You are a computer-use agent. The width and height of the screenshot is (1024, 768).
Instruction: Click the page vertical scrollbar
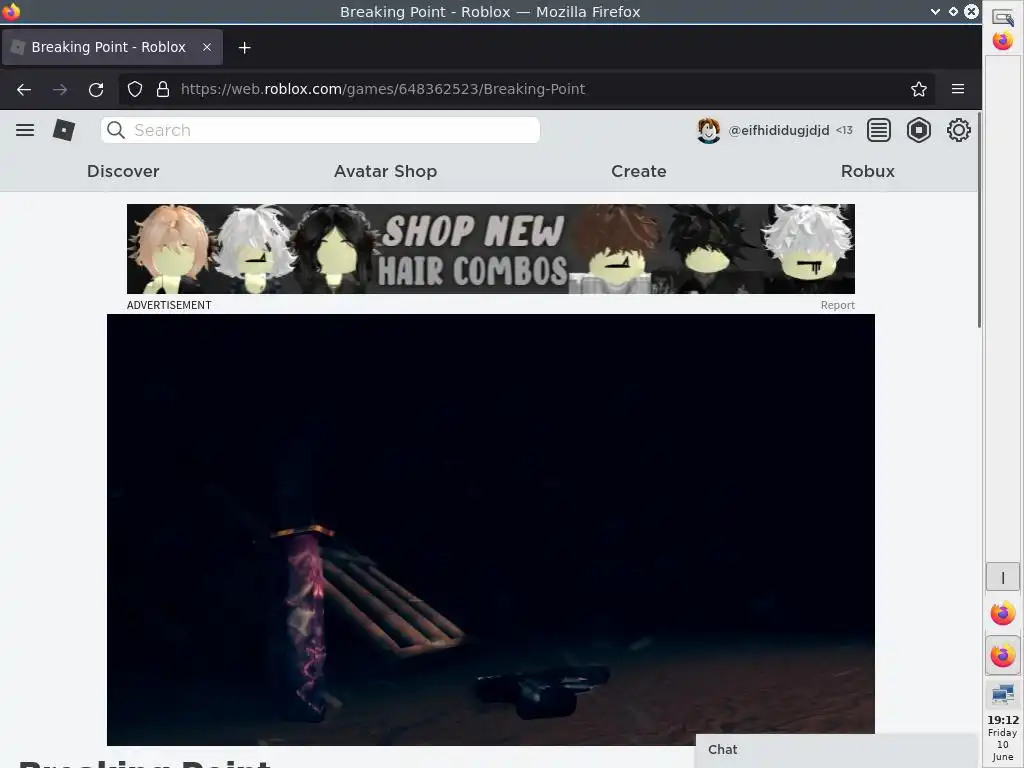(x=978, y=221)
